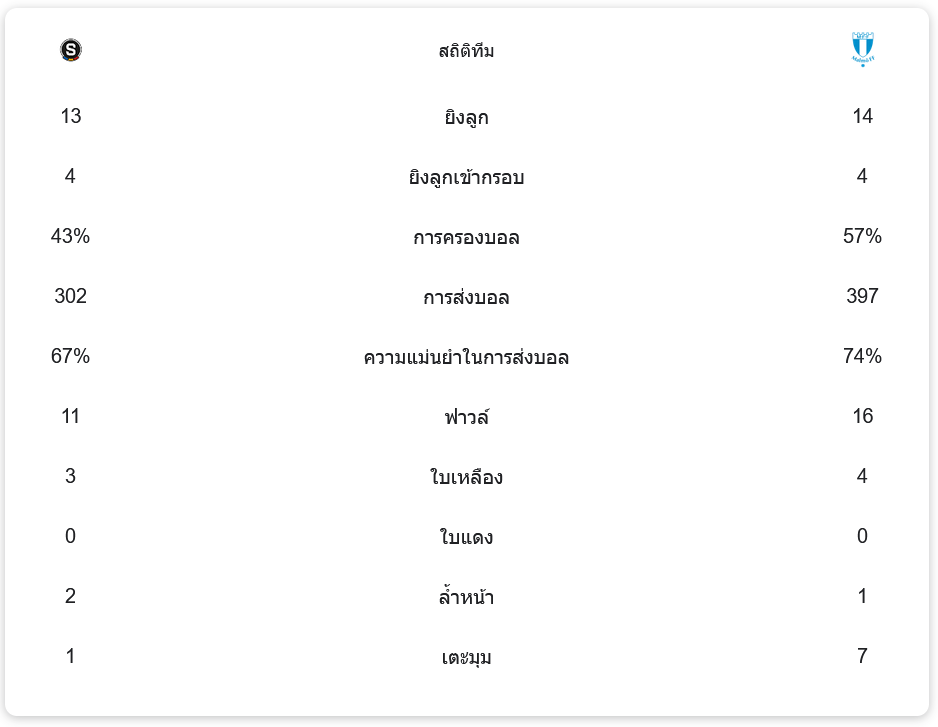
Task: Select the 397 passes value
Action: tap(862, 297)
